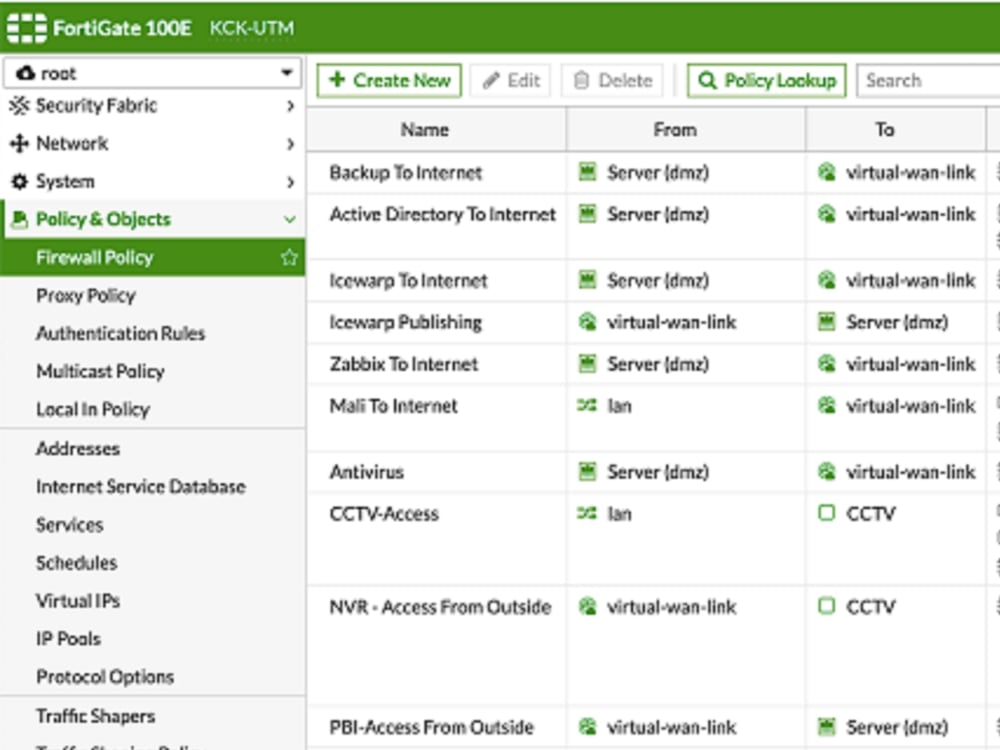Click Server (dmz) icon in PBI-Access row
Image resolution: width=1000 pixels, height=750 pixels.
[x=827, y=726]
